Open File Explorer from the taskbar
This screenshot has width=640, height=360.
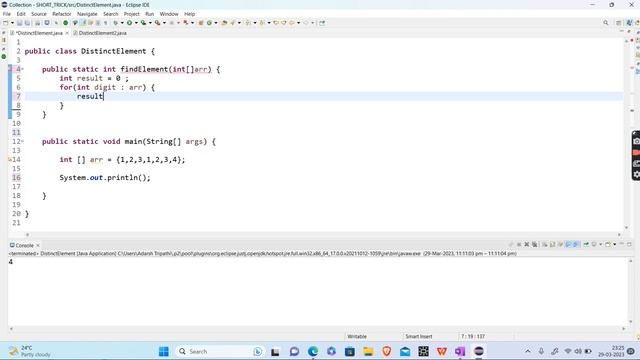coord(368,351)
